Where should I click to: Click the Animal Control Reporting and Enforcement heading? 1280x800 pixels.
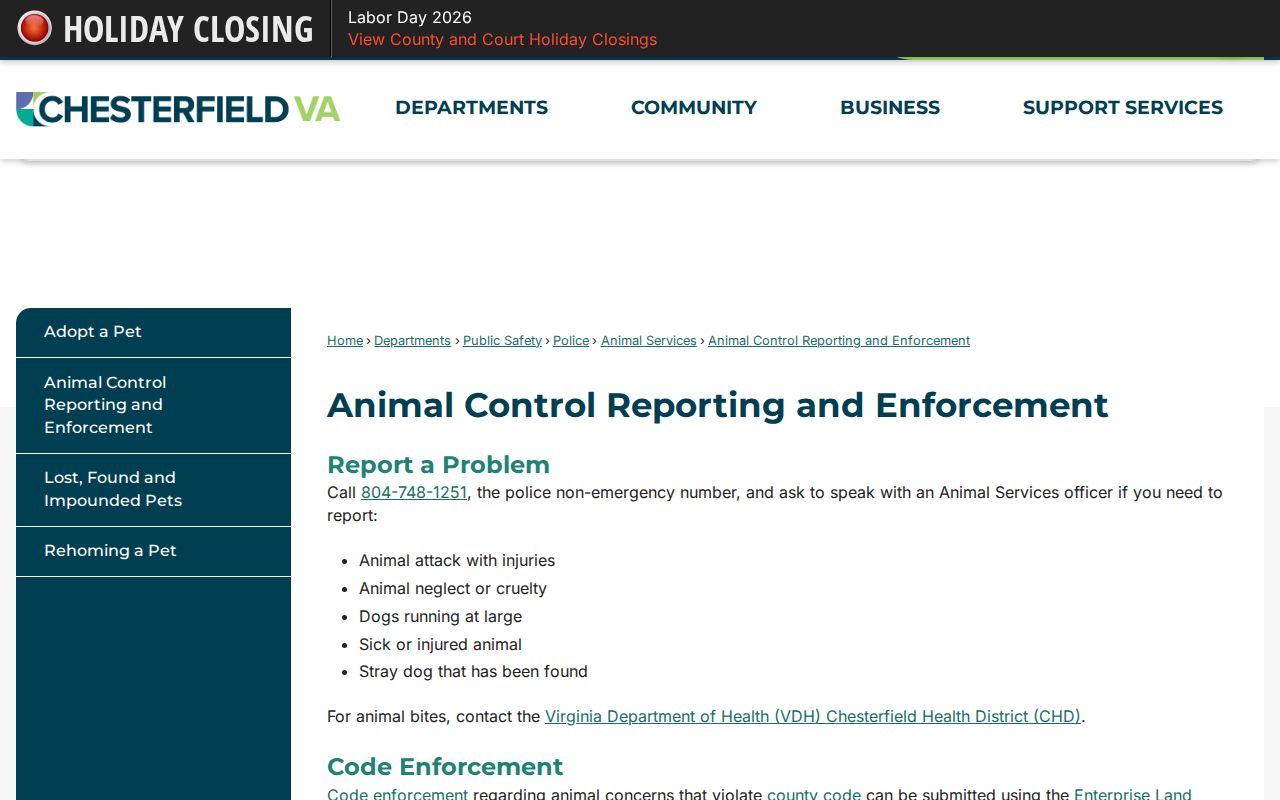718,405
